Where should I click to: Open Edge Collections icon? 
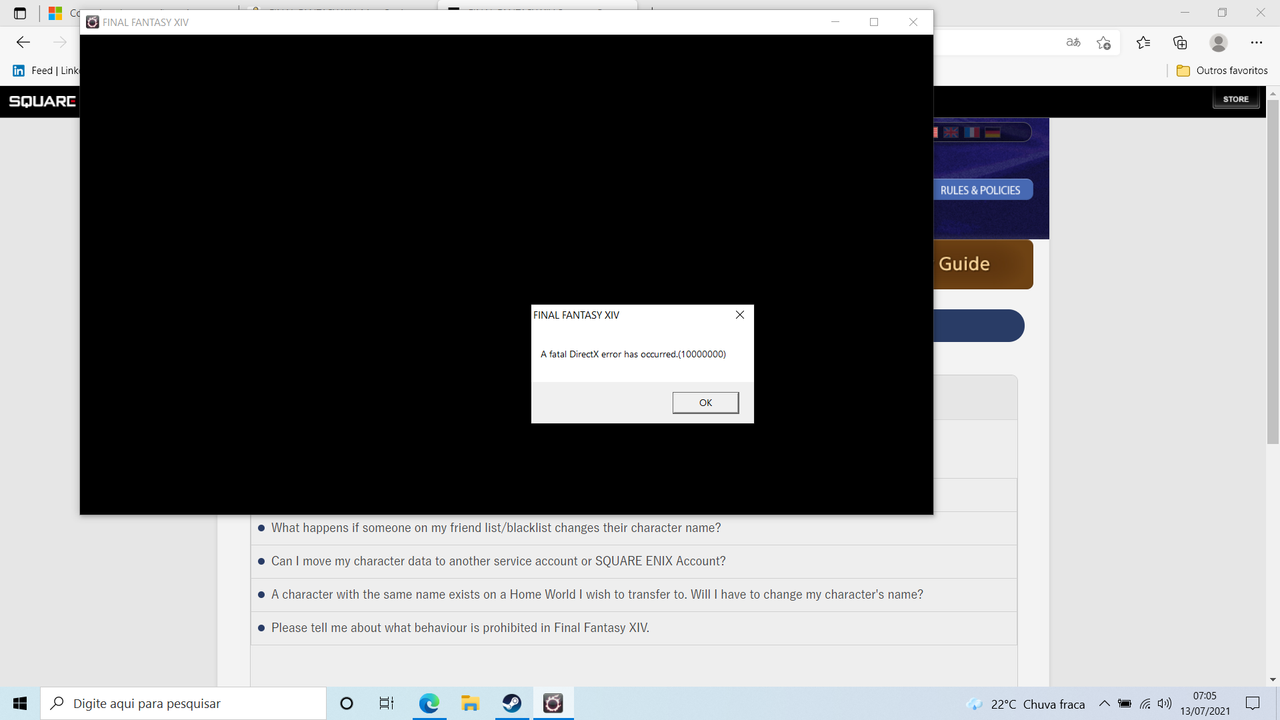1180,42
